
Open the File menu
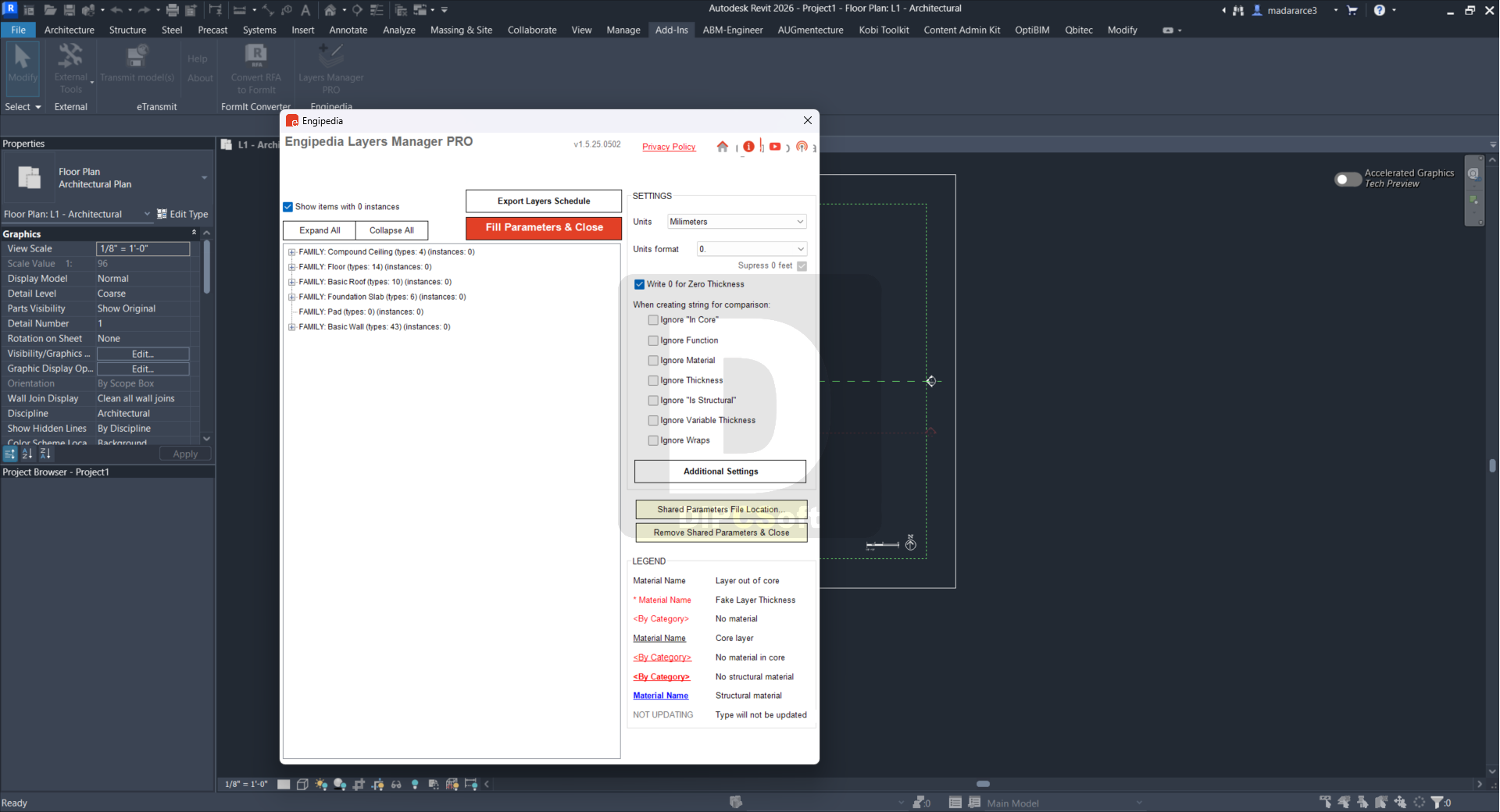[x=18, y=30]
